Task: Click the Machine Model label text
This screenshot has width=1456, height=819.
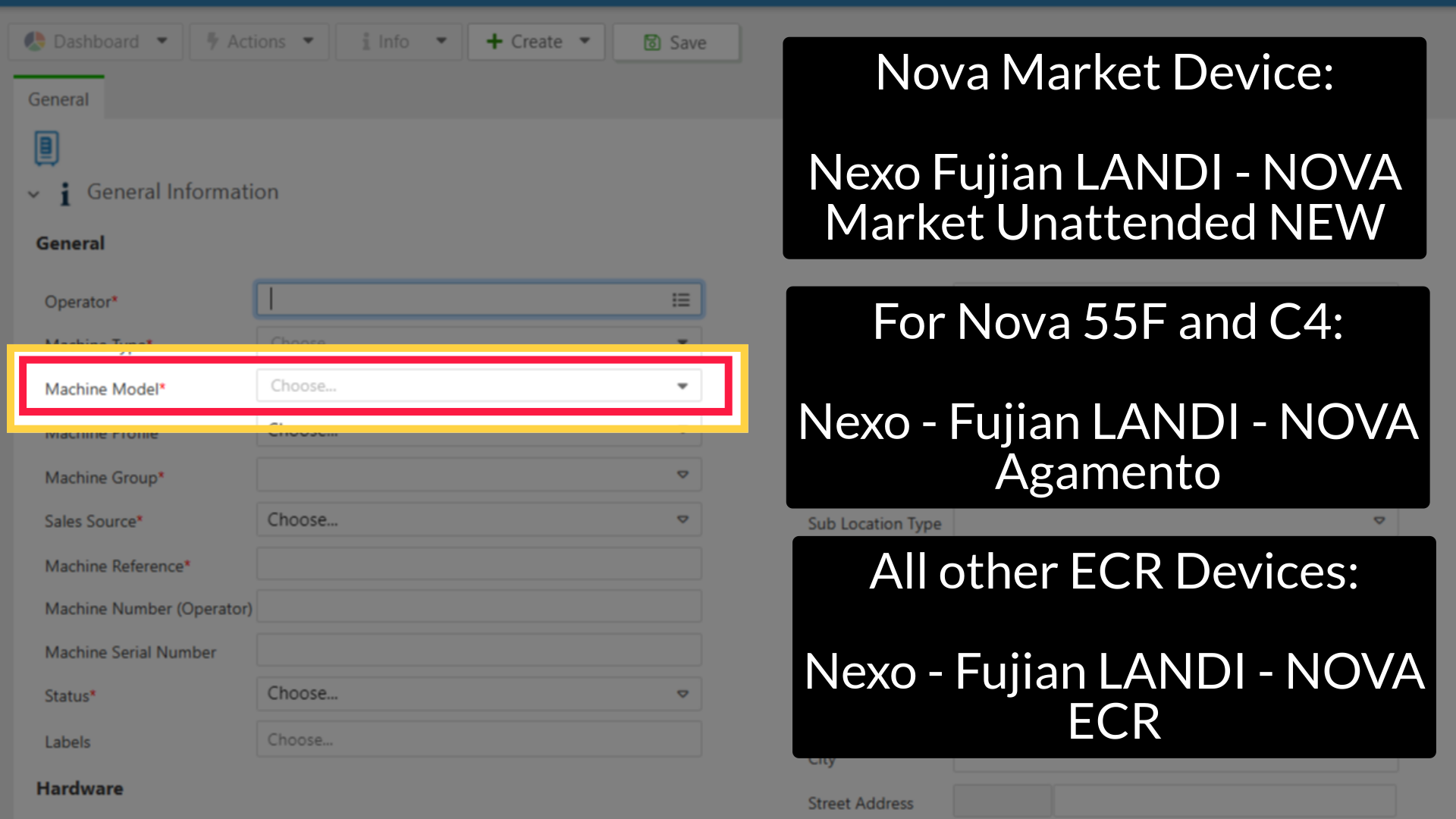Action: click(102, 389)
